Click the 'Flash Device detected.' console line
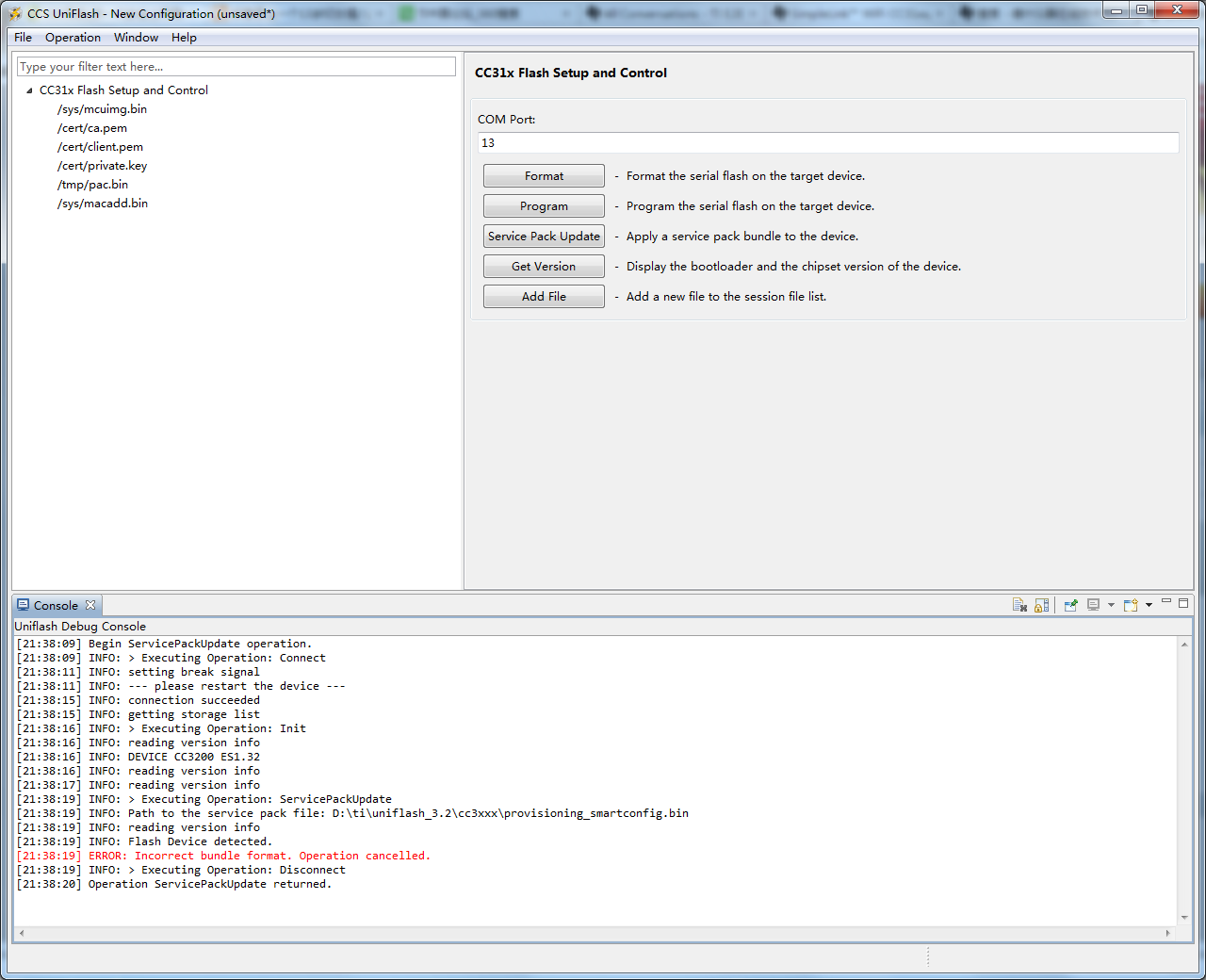The width and height of the screenshot is (1206, 980). pyautogui.click(x=144, y=841)
